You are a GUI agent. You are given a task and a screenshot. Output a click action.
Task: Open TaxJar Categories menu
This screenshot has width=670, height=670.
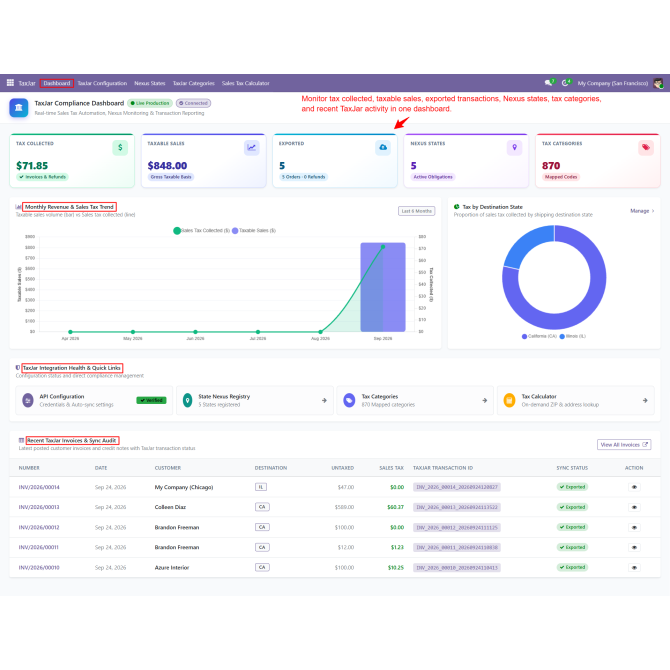(194, 83)
